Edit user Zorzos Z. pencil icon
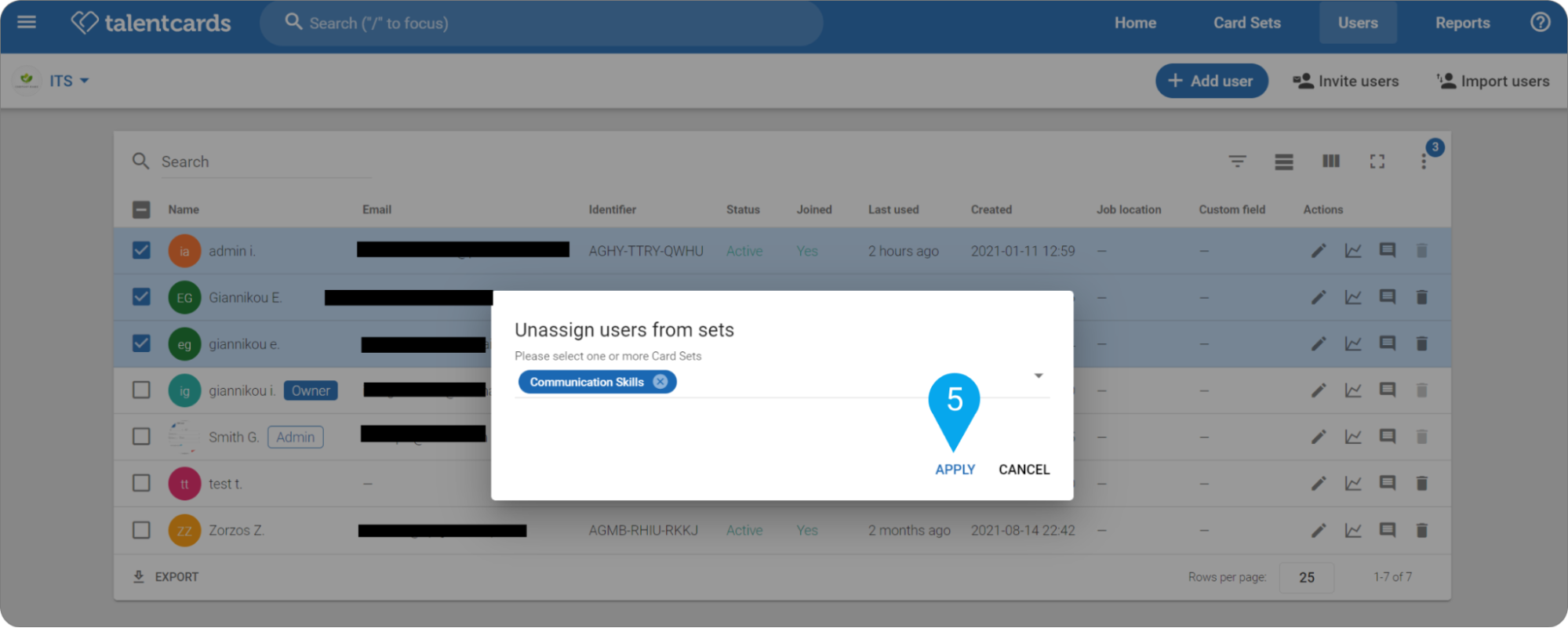 [1319, 531]
